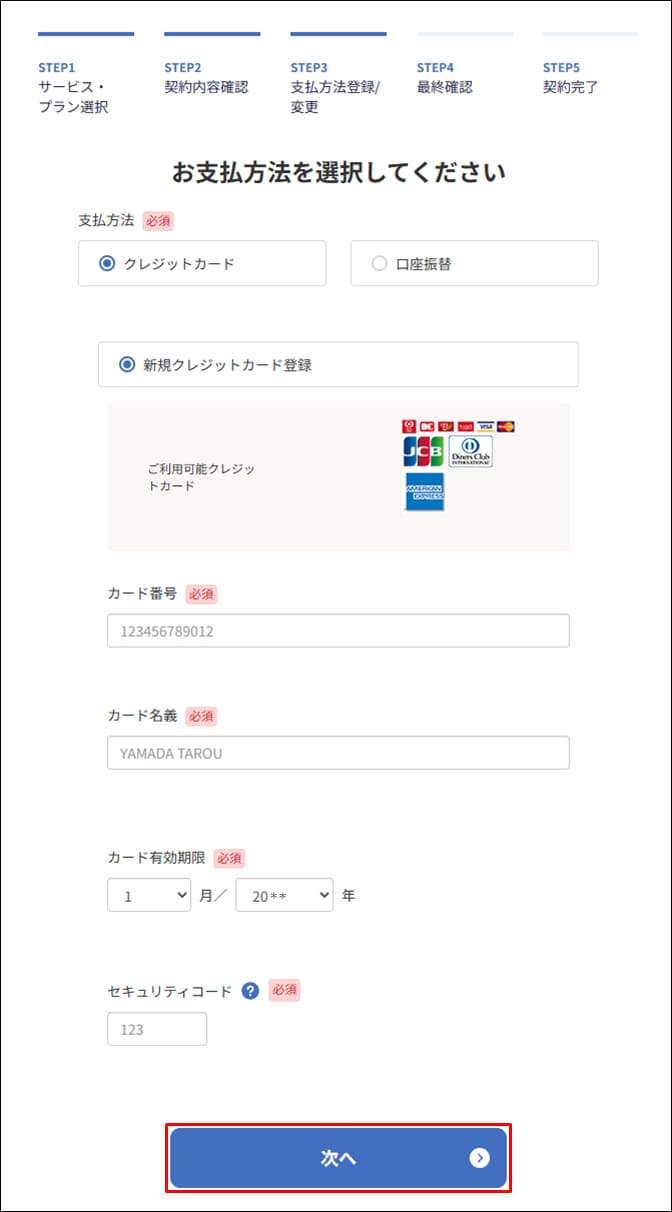This screenshot has width=672, height=1212.
Task: Click the カード名義 text field
Action: tap(338, 753)
